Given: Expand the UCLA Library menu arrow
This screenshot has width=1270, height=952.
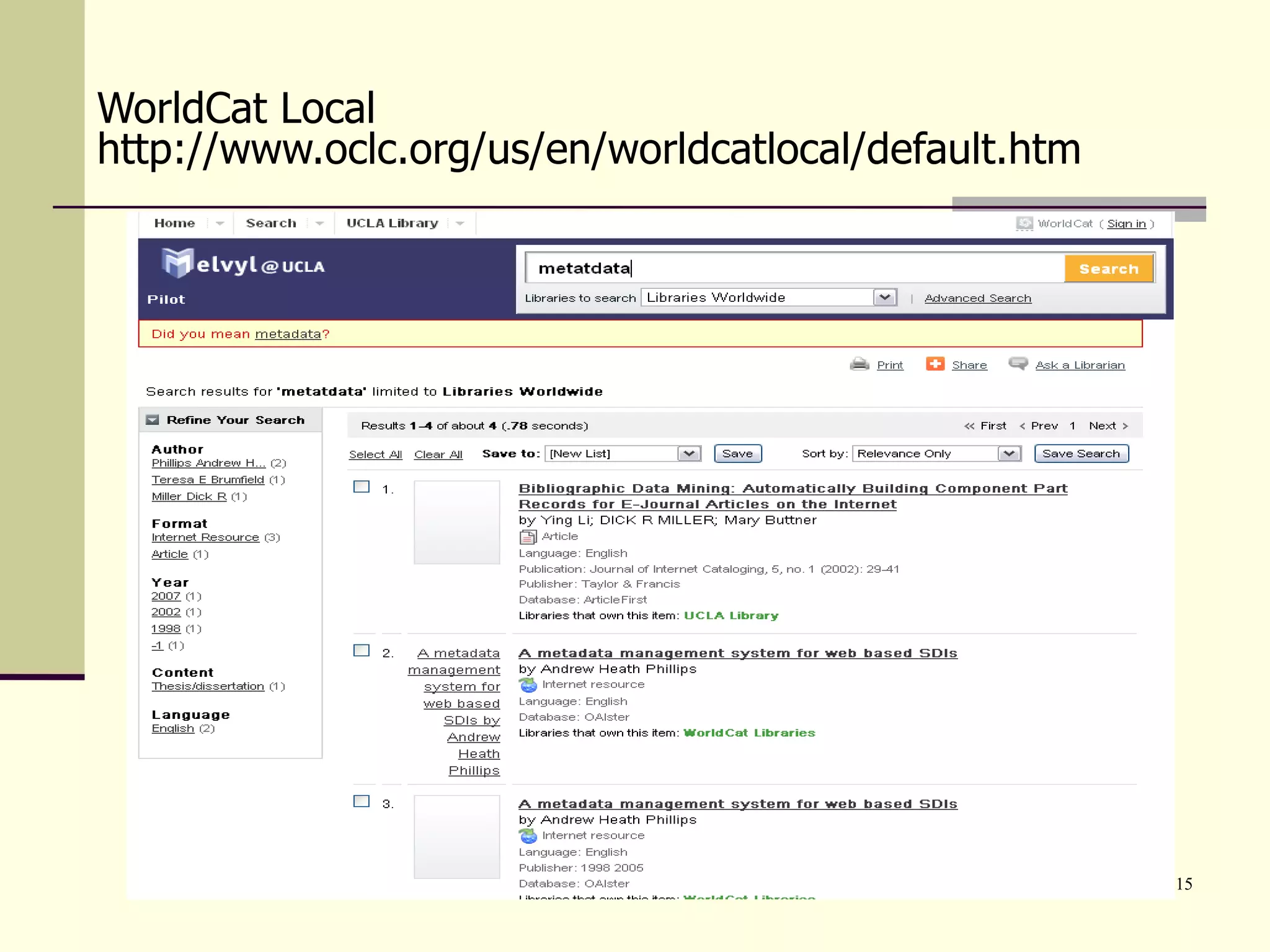Looking at the screenshot, I should pos(460,224).
